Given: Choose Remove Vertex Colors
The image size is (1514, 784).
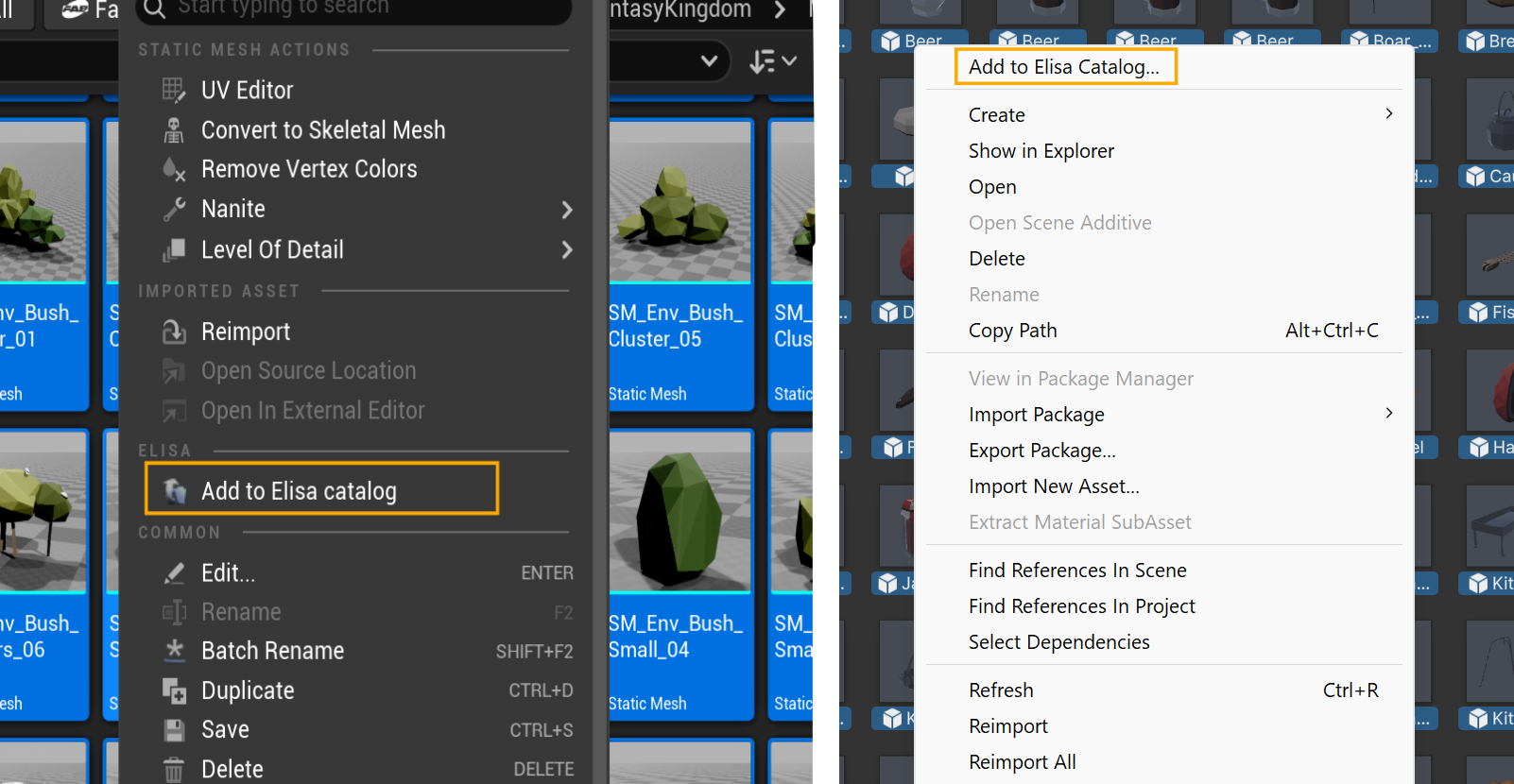Looking at the screenshot, I should [x=309, y=169].
